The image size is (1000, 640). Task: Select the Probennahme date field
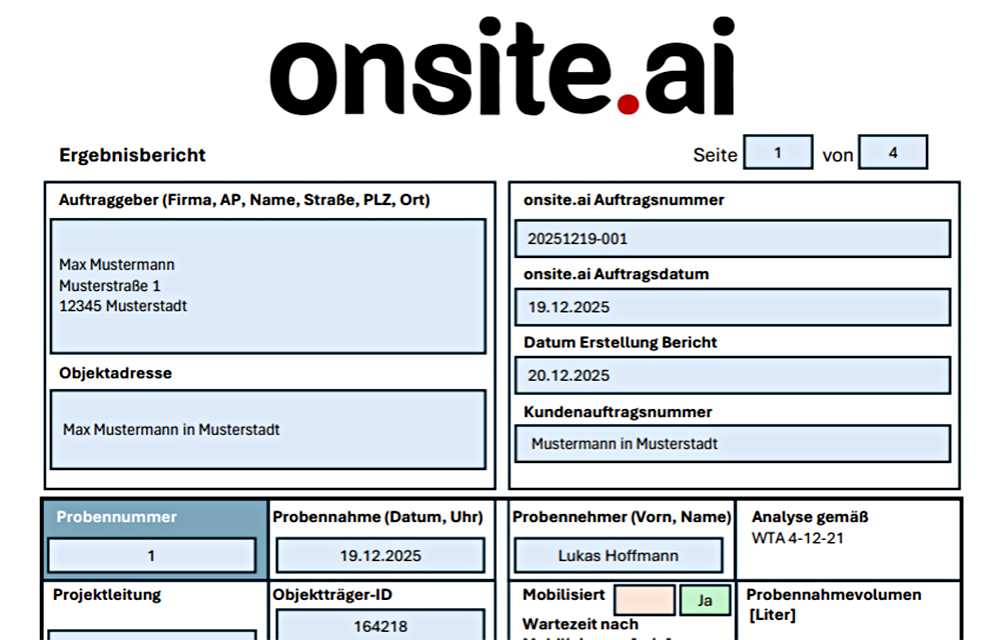(x=380, y=555)
